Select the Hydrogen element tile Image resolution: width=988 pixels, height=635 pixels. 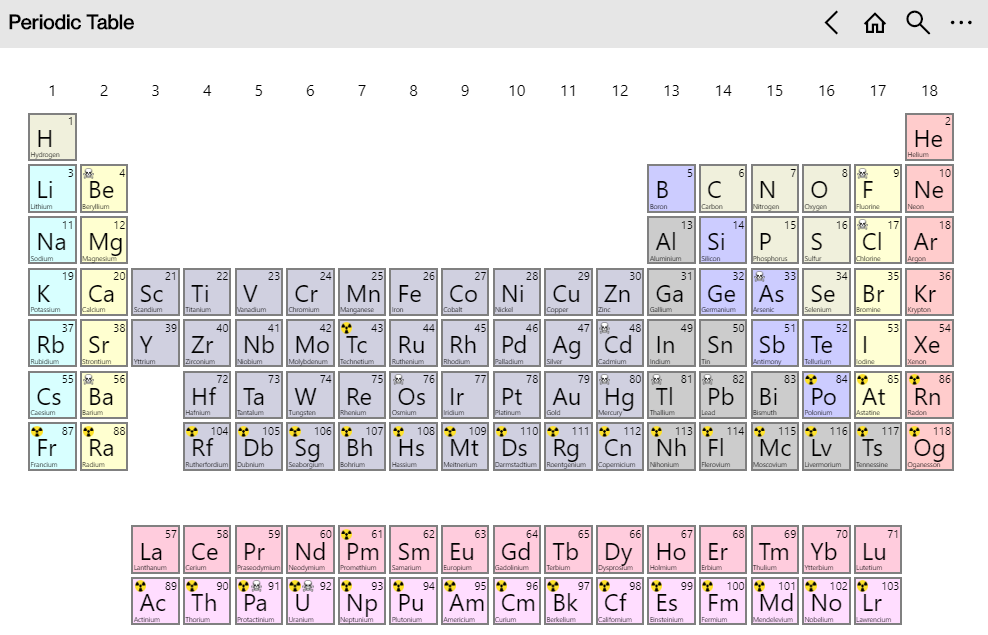point(52,137)
